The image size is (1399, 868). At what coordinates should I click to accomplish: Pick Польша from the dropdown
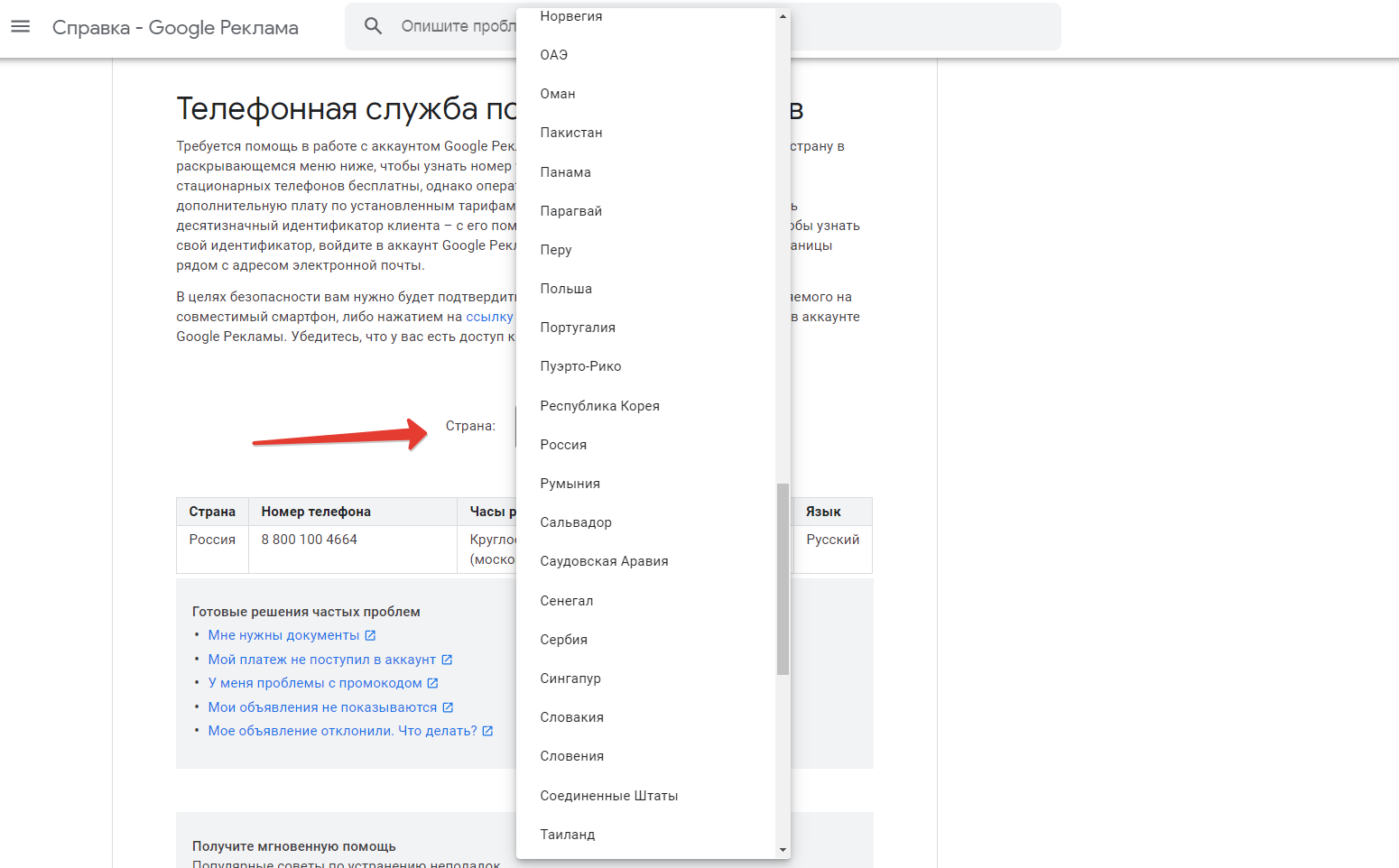pos(645,289)
